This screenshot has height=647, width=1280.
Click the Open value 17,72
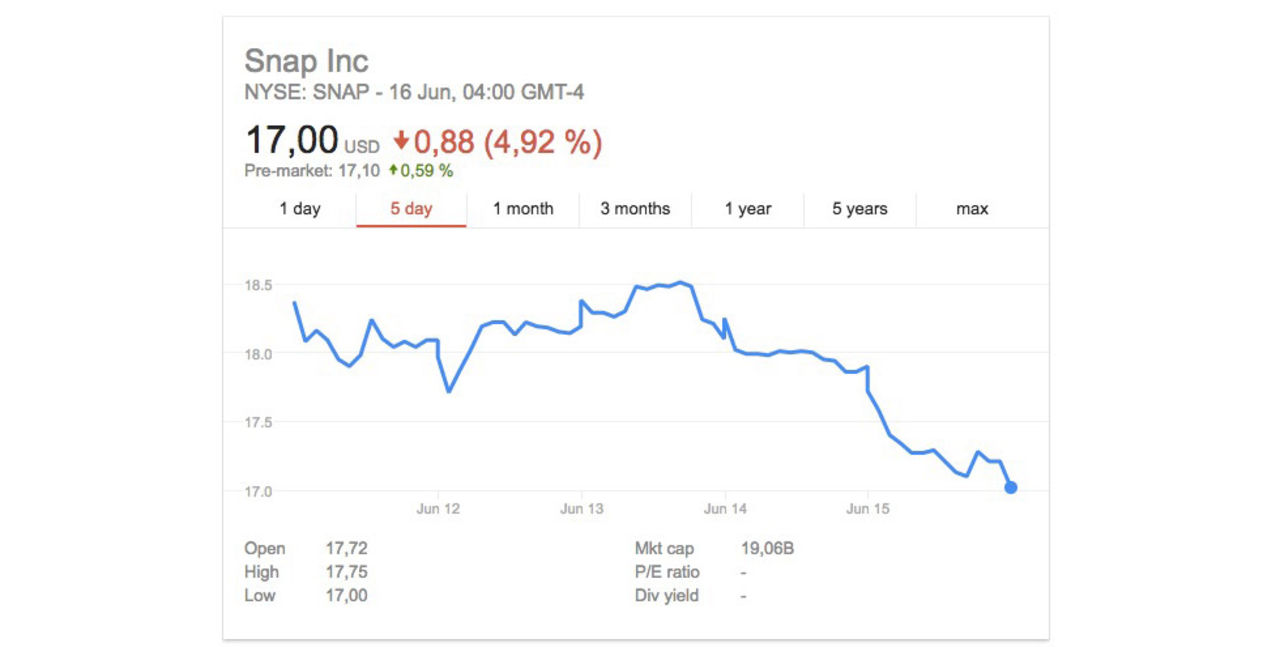pos(346,549)
